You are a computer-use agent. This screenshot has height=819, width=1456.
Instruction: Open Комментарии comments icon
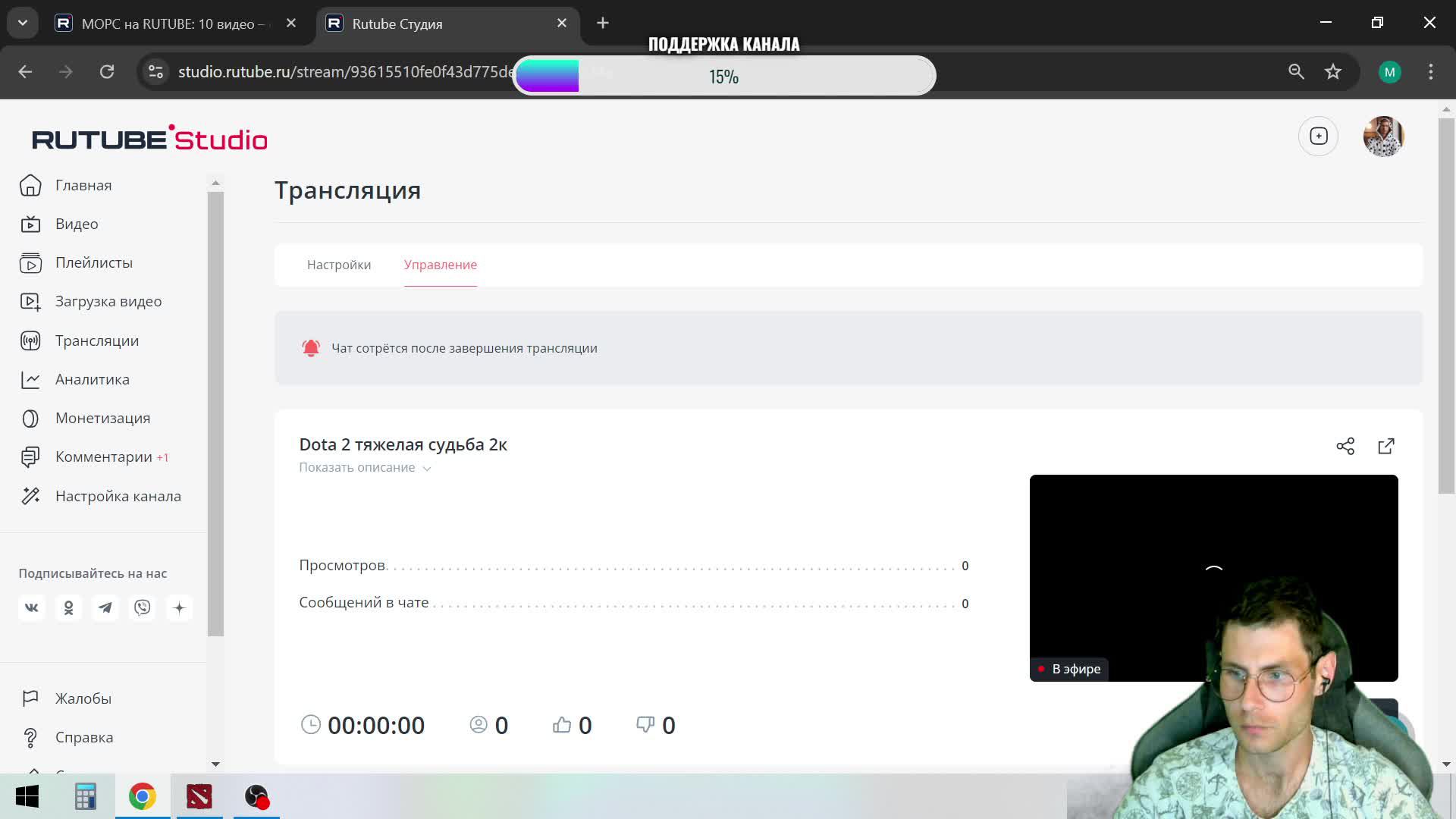tap(30, 457)
